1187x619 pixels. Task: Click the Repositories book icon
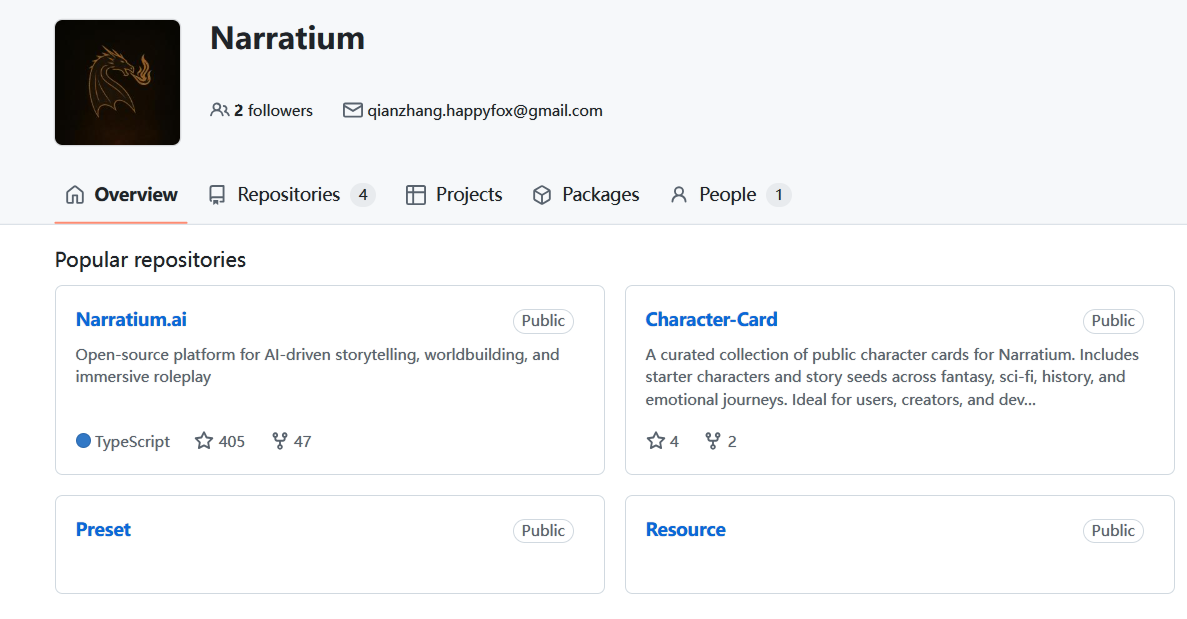point(217,195)
